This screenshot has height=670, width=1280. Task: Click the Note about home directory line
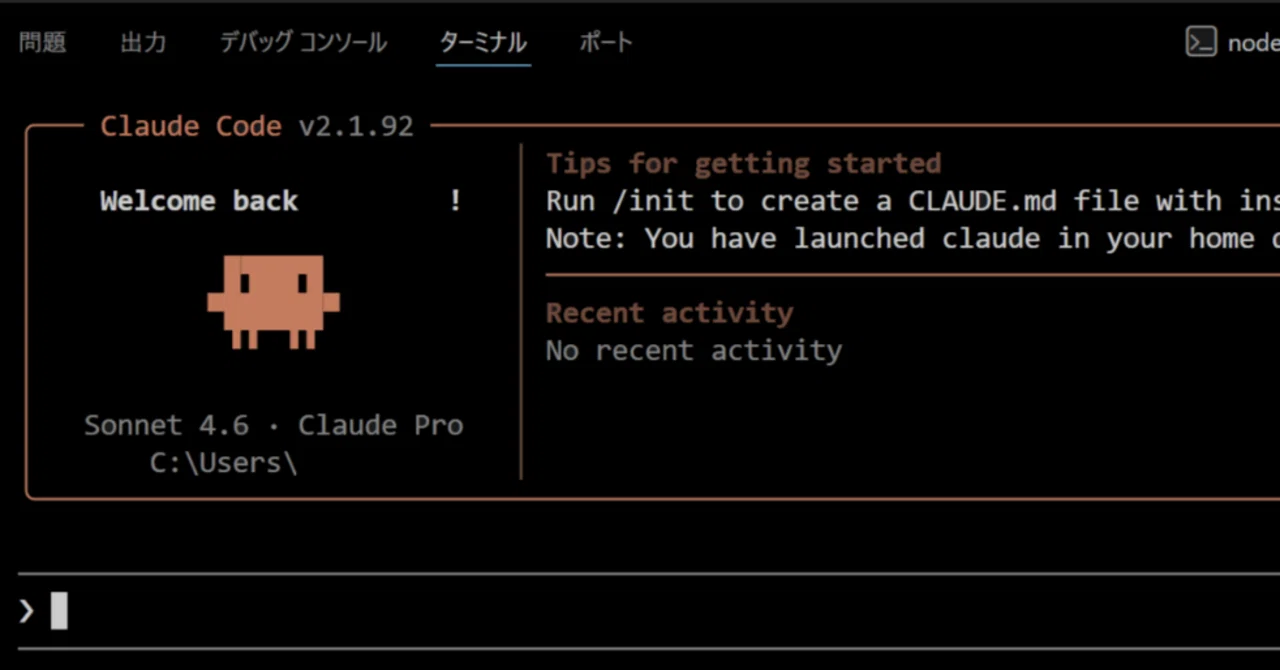913,239
